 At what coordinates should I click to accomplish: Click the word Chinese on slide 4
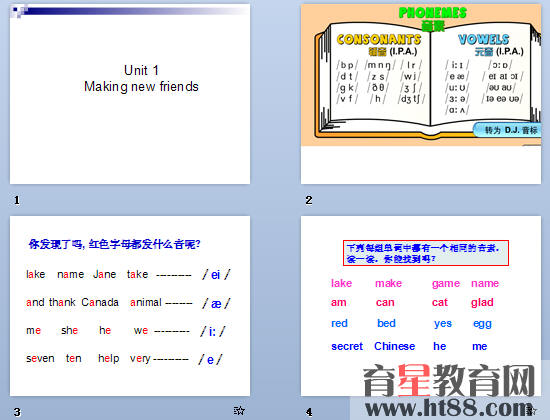tap(395, 346)
